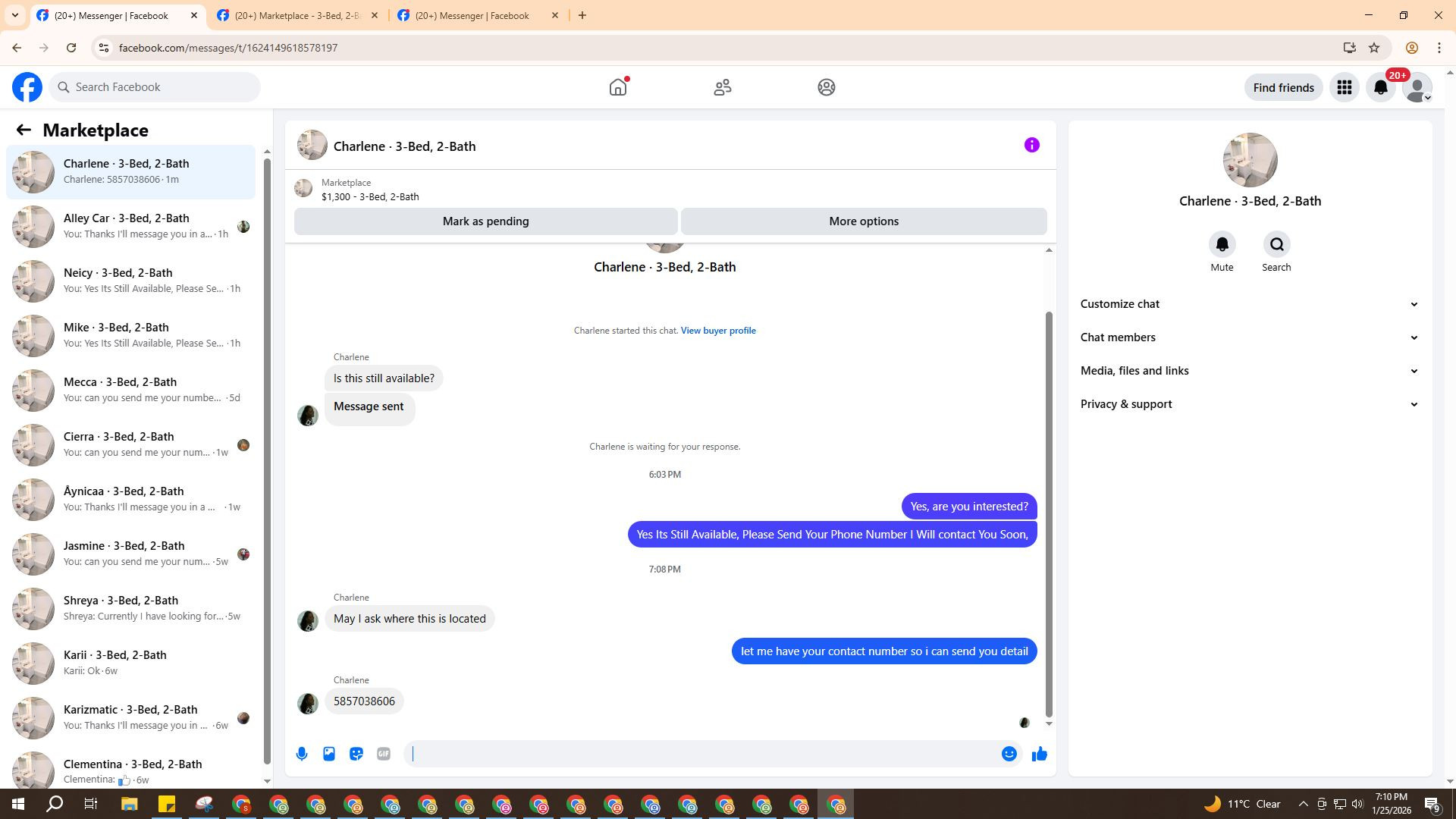Viewport: 1456px width, 819px height.
Task: Open the Facebook Home icon
Action: (618, 87)
